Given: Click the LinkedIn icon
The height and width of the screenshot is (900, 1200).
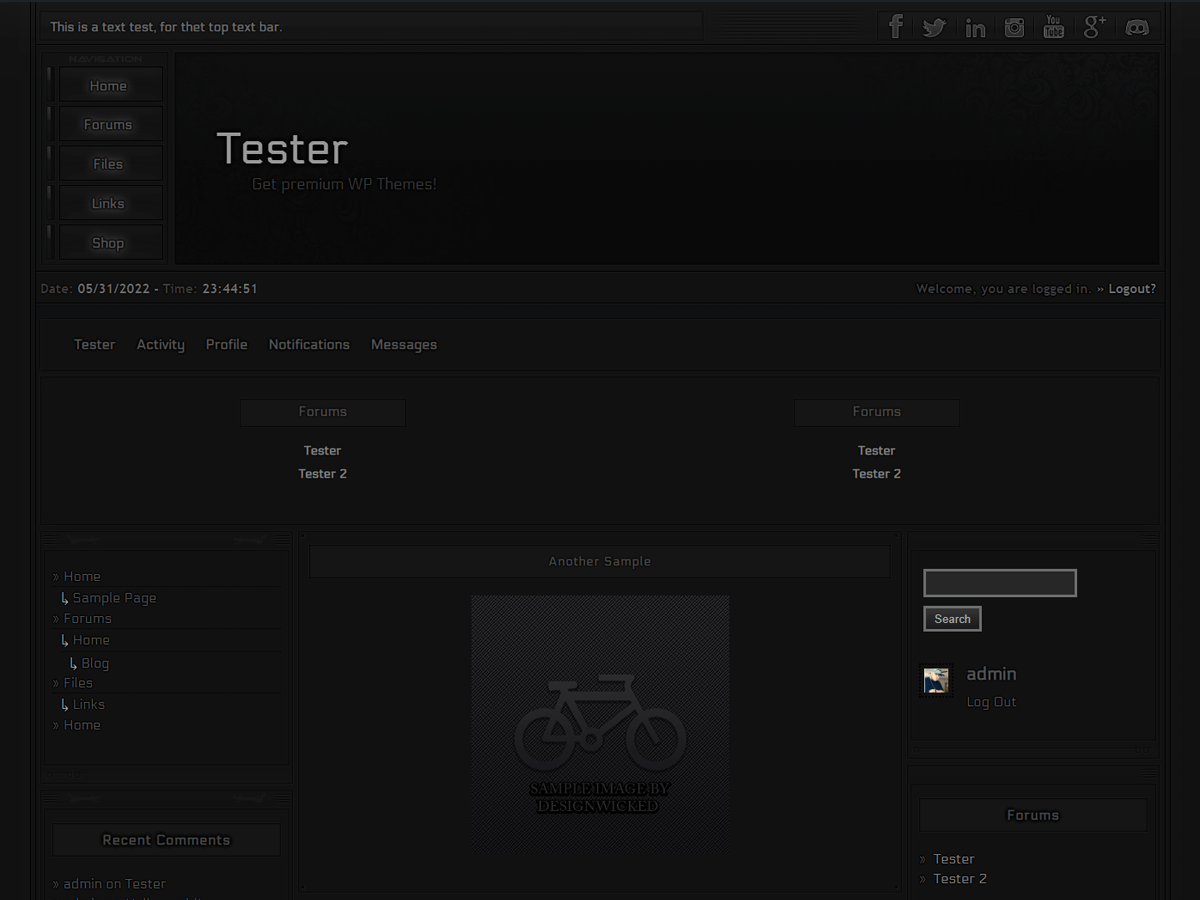Looking at the screenshot, I should click(x=975, y=27).
